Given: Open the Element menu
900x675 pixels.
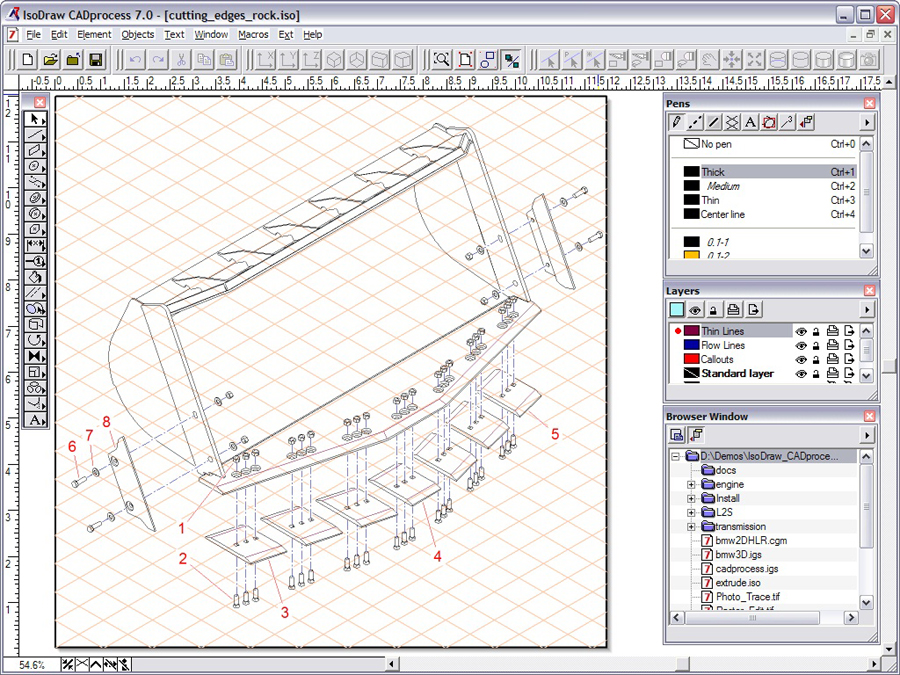Looking at the screenshot, I should [x=94, y=34].
